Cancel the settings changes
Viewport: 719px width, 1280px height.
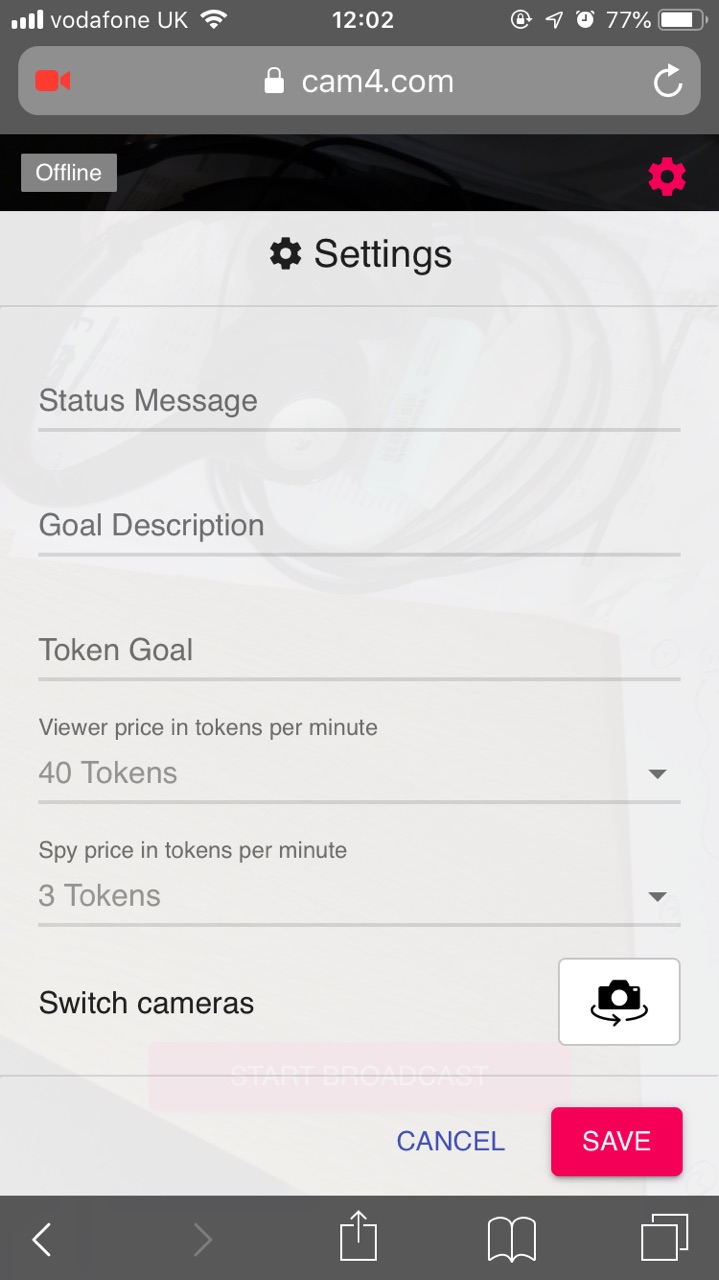pyautogui.click(x=450, y=1141)
